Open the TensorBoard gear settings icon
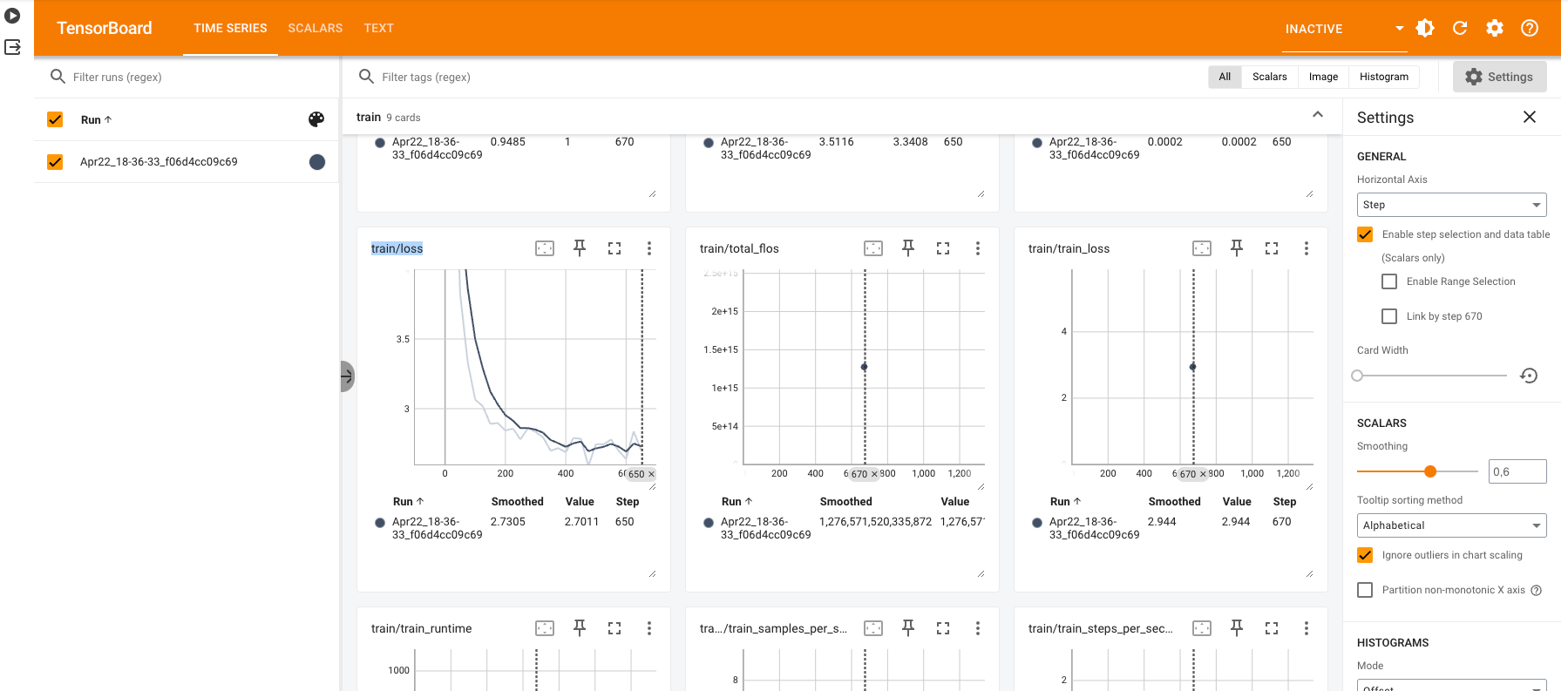1568x691 pixels. click(x=1495, y=28)
